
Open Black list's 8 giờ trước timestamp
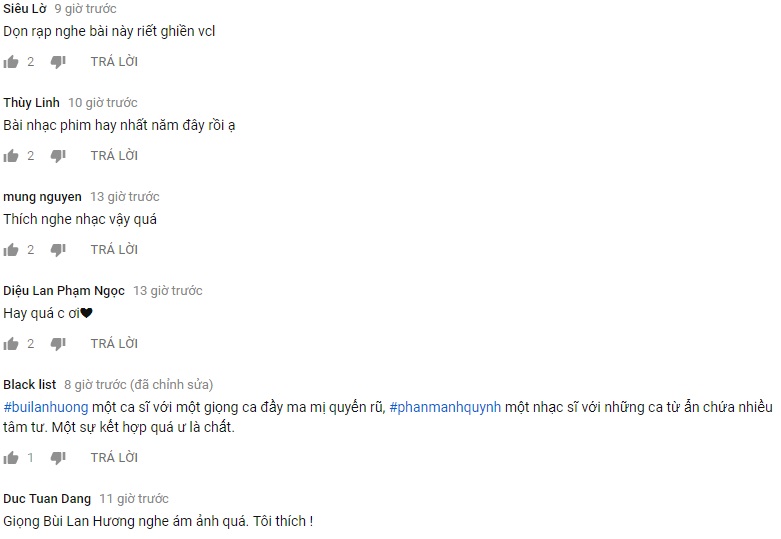(95, 385)
